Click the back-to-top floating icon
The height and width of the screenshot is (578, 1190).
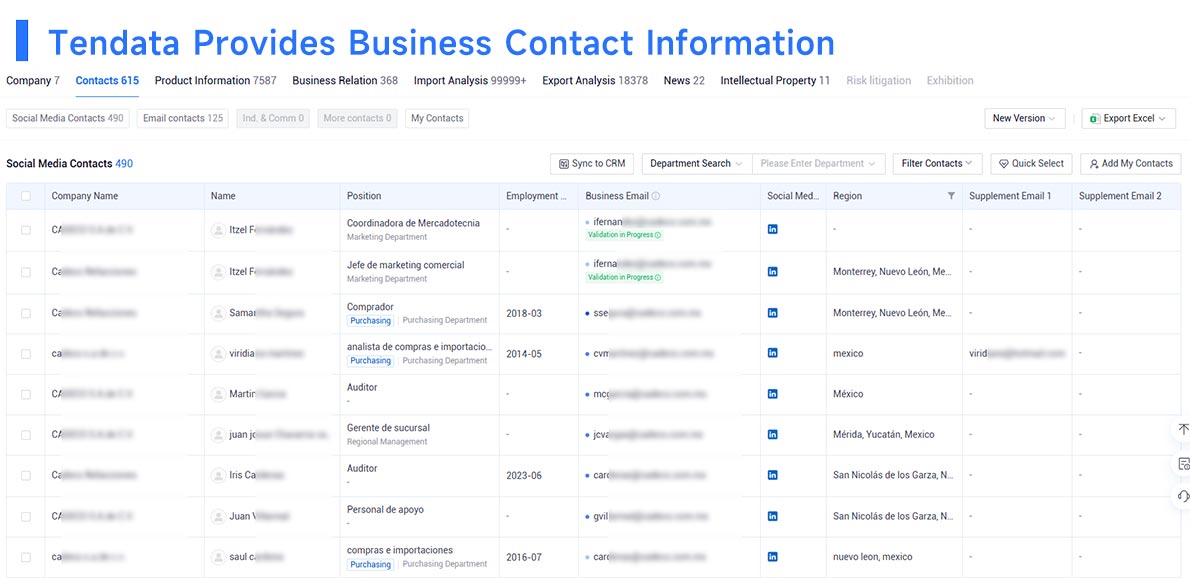click(x=1182, y=429)
